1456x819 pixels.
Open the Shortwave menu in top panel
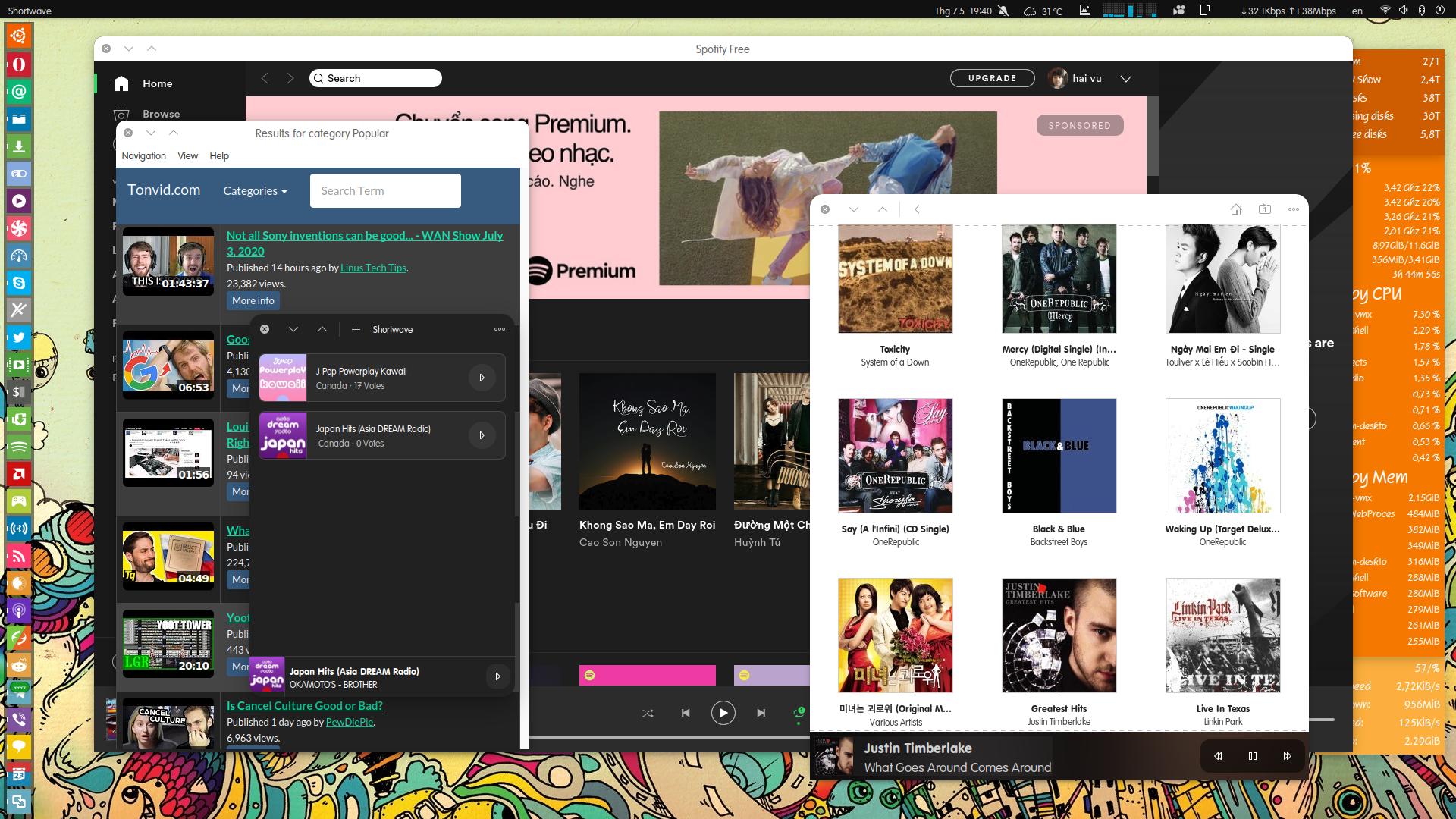pyautogui.click(x=30, y=11)
